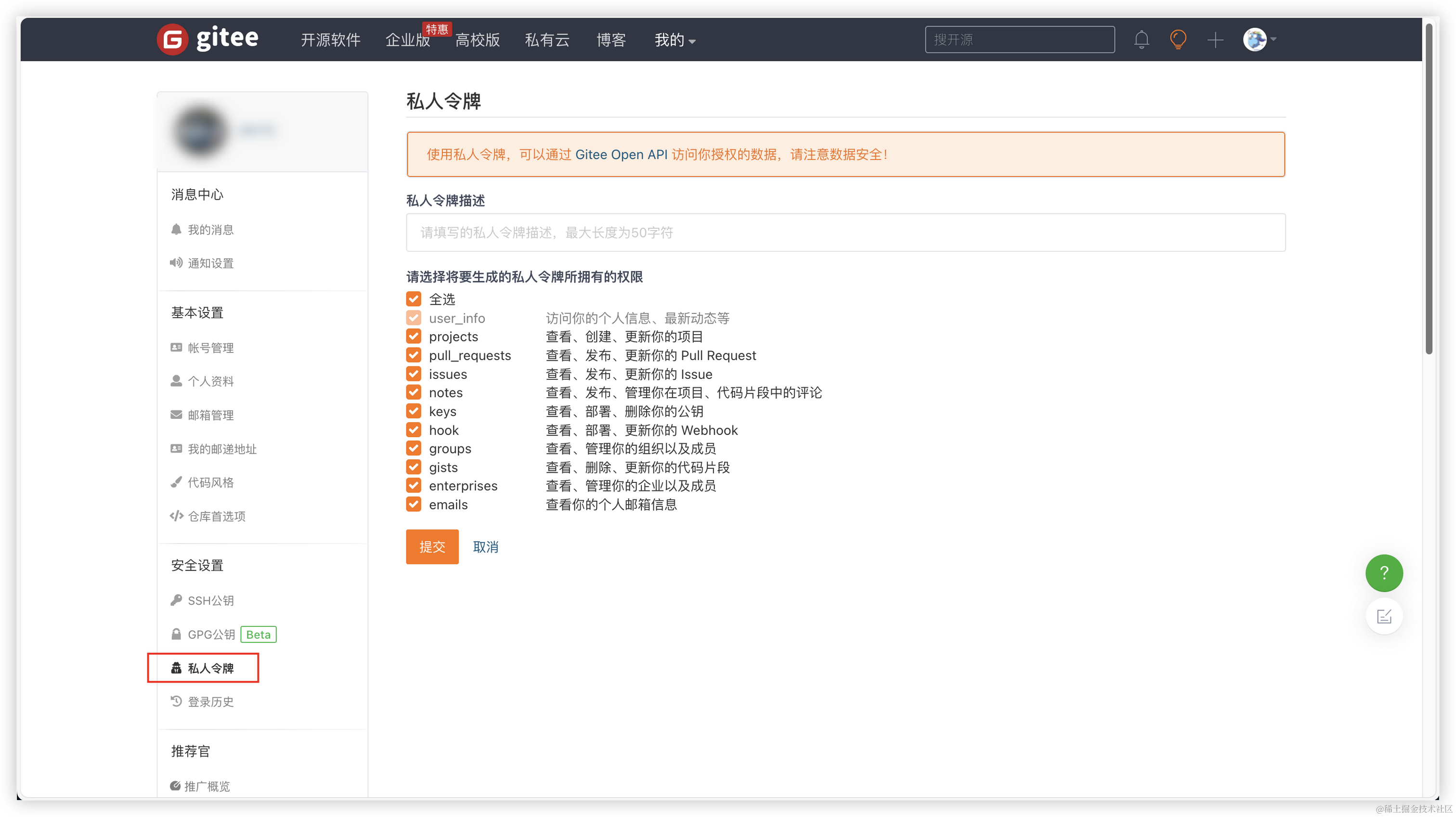This screenshot has width=1456, height=817.
Task: Open SSH公钥 key settings
Action: point(210,601)
